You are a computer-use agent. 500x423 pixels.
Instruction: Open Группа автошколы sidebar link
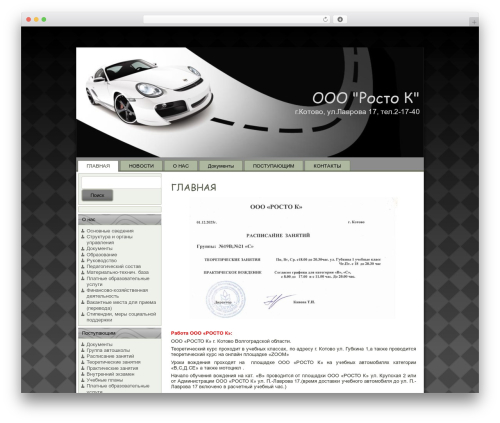tap(108, 350)
